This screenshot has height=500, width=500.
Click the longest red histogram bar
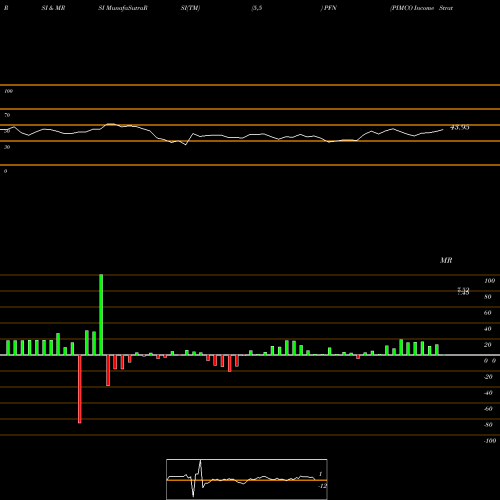tap(80, 389)
